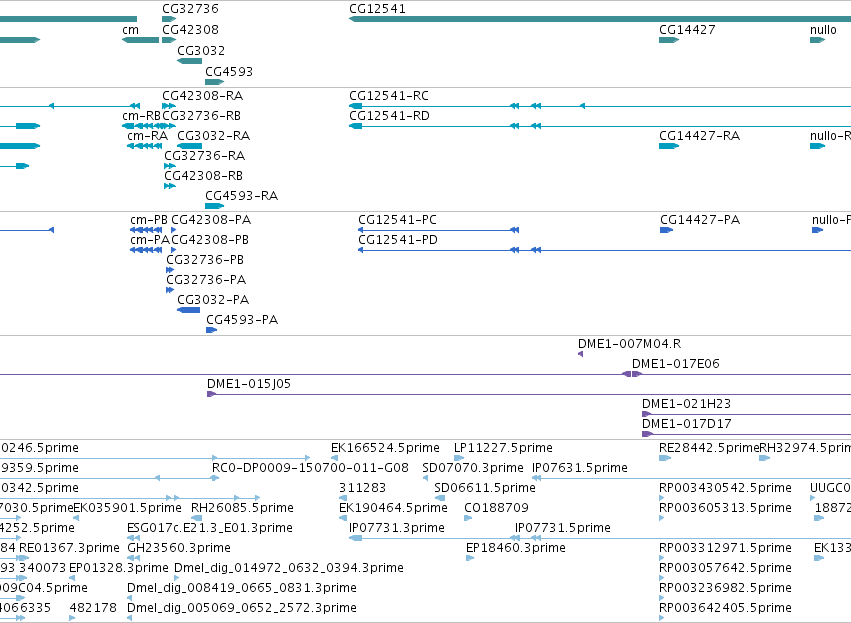Click transcript CG14427-RA label
The image size is (851, 623).
[699, 136]
